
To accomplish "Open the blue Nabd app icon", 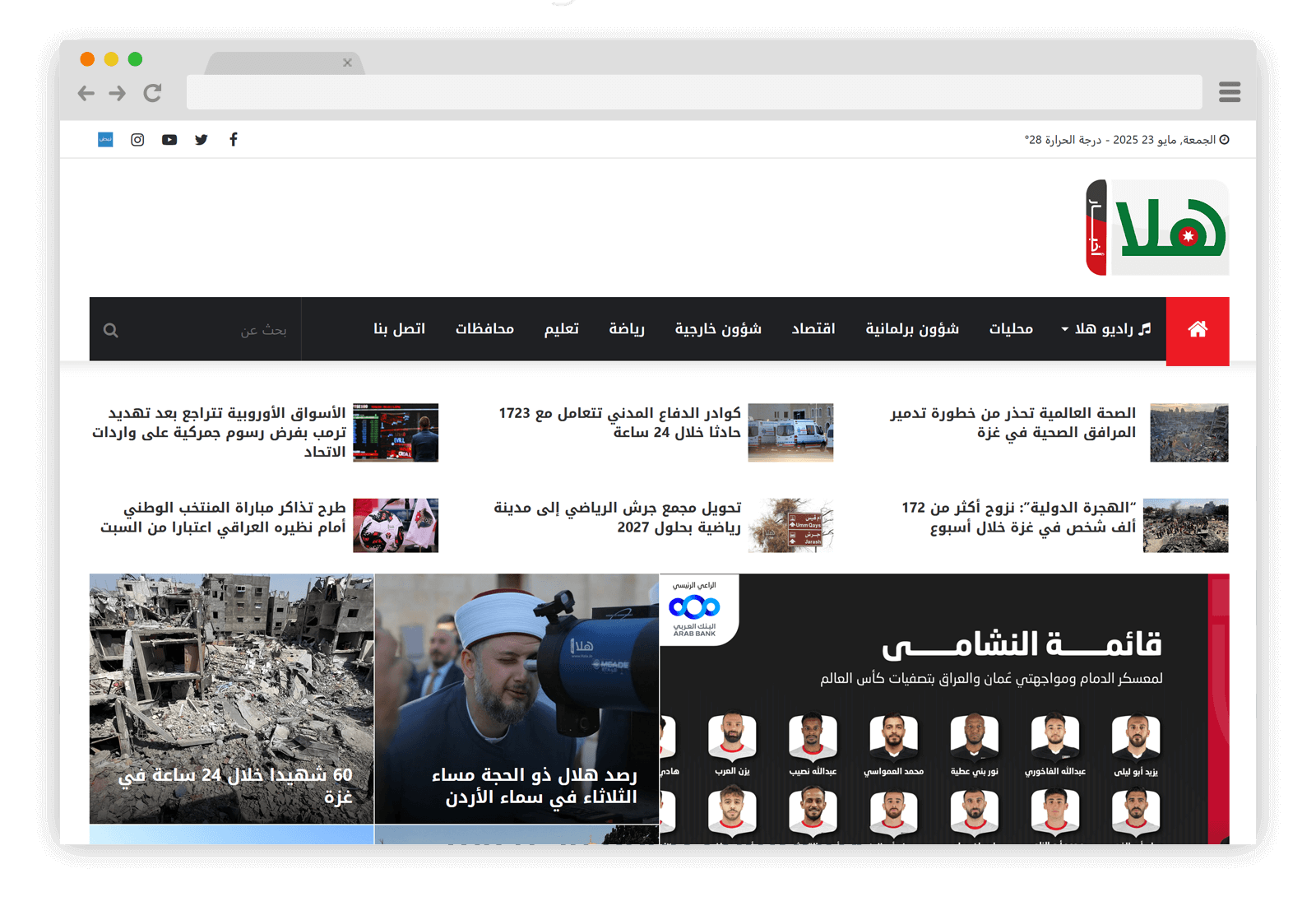I will (x=105, y=139).
